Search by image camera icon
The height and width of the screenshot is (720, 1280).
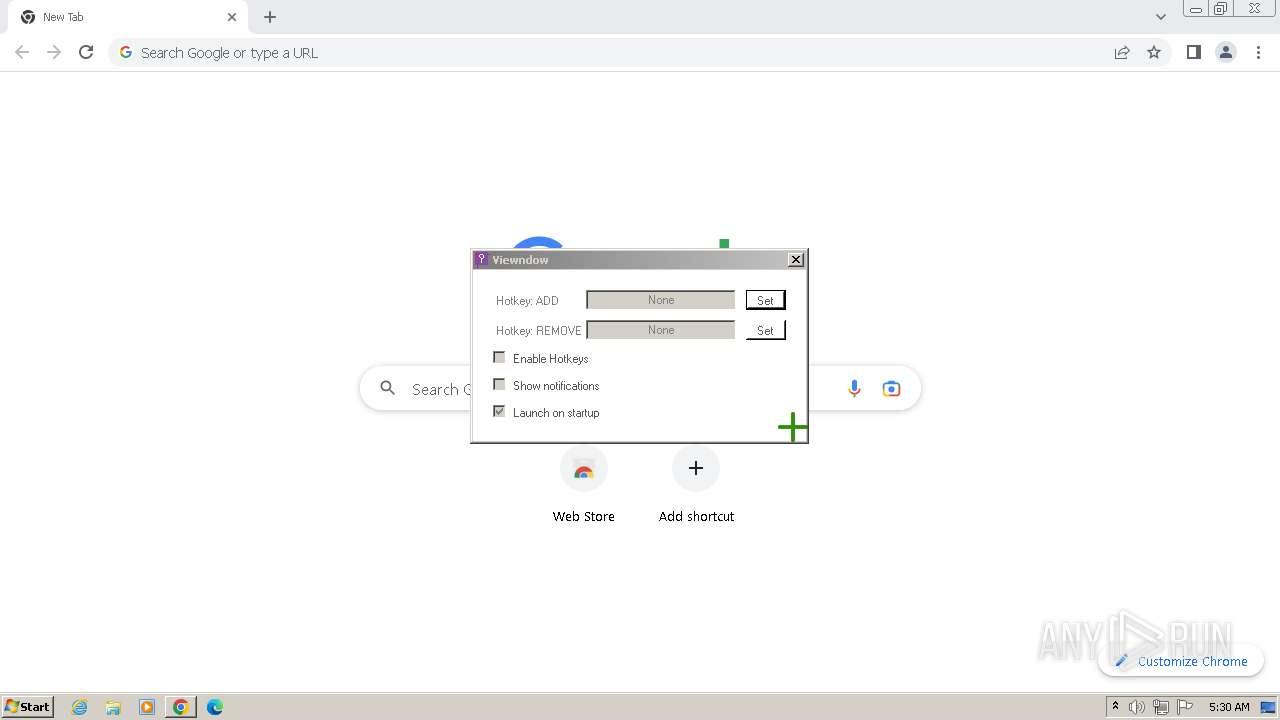tap(891, 388)
